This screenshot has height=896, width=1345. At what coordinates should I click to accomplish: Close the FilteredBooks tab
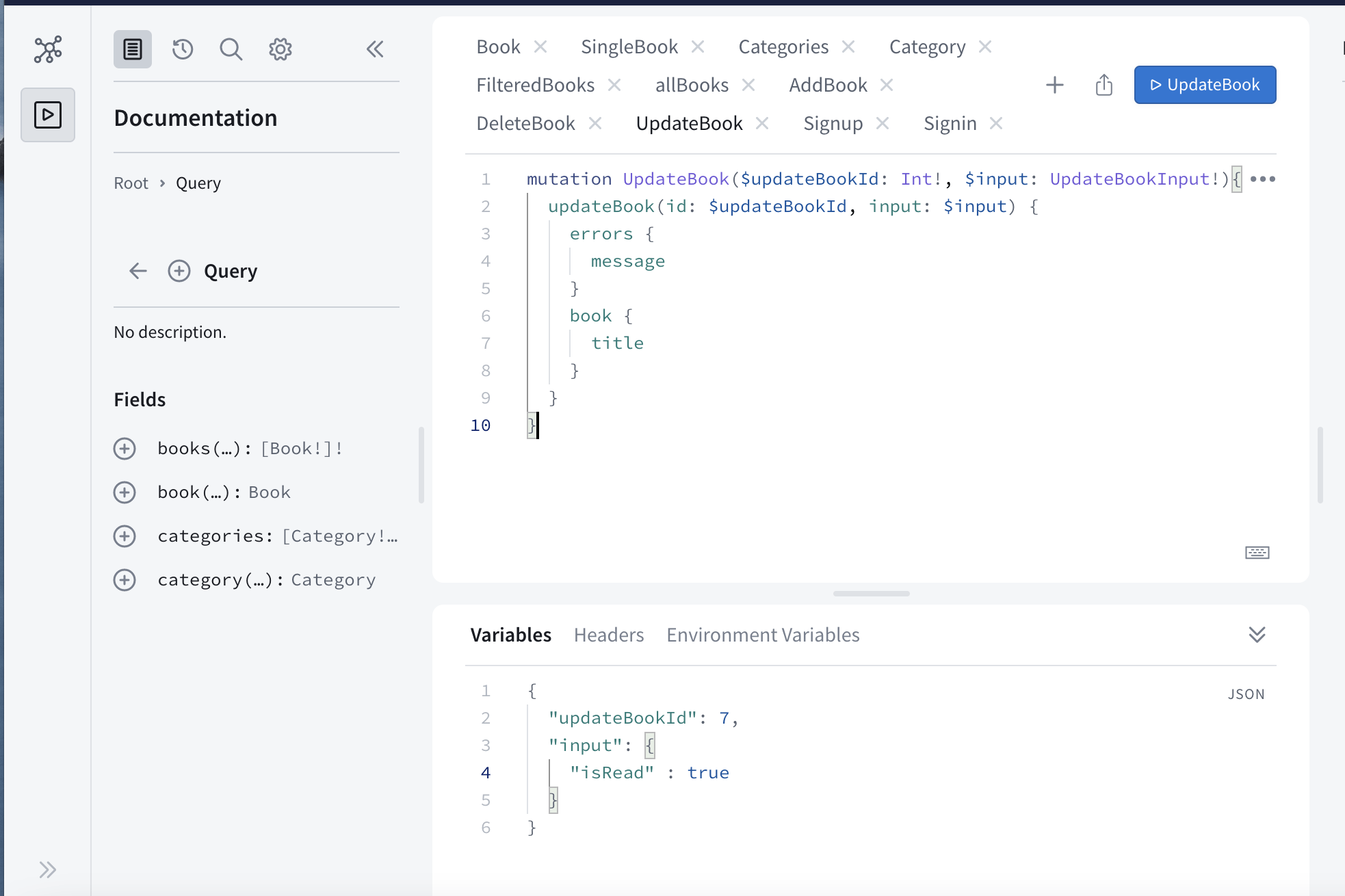[x=614, y=85]
